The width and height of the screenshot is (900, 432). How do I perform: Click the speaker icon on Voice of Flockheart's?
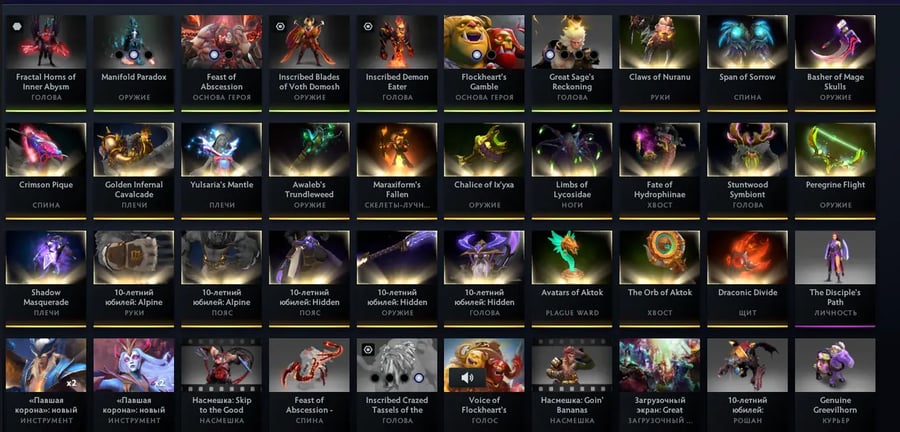pyautogui.click(x=467, y=377)
